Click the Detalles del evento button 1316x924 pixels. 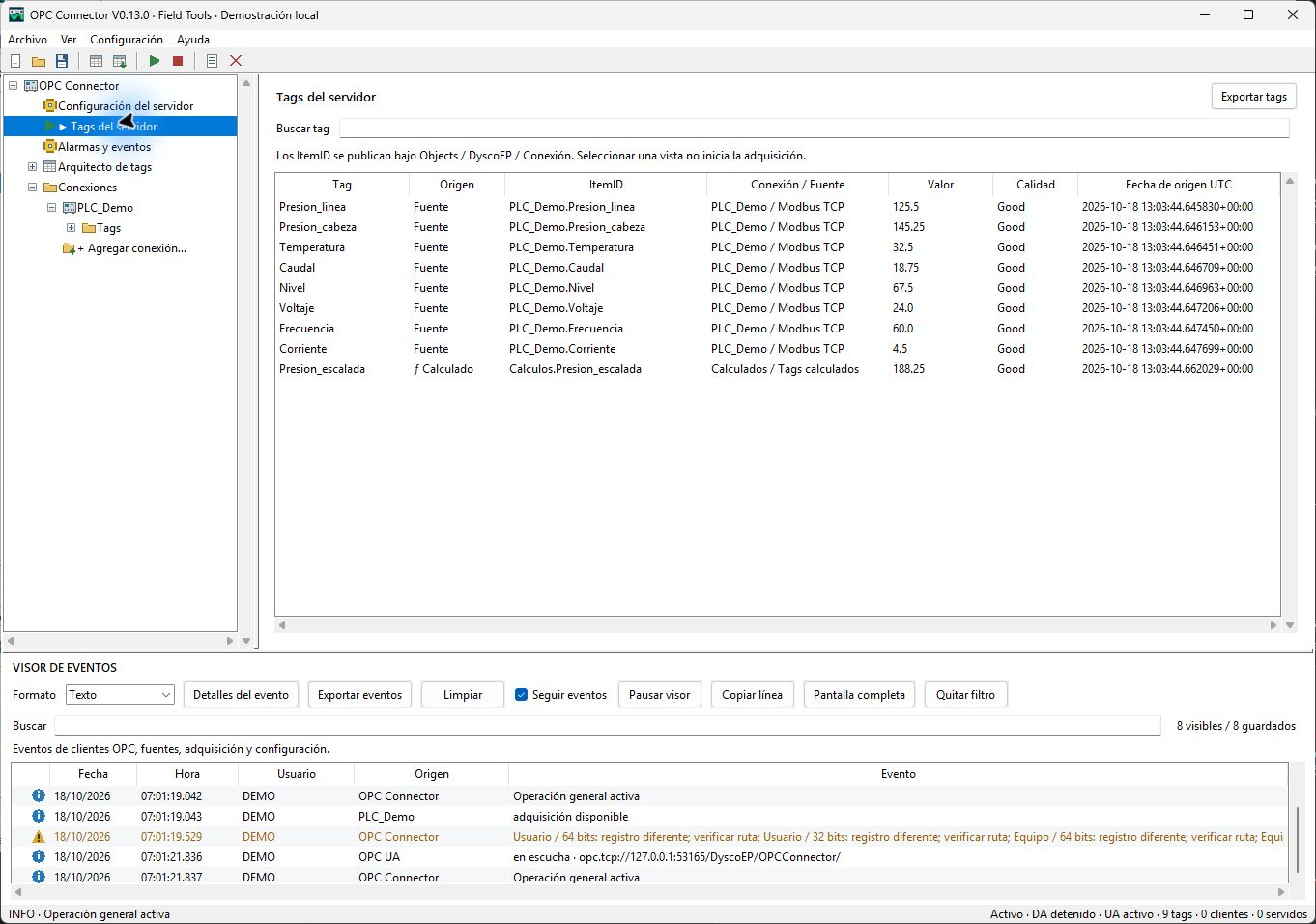242,695
